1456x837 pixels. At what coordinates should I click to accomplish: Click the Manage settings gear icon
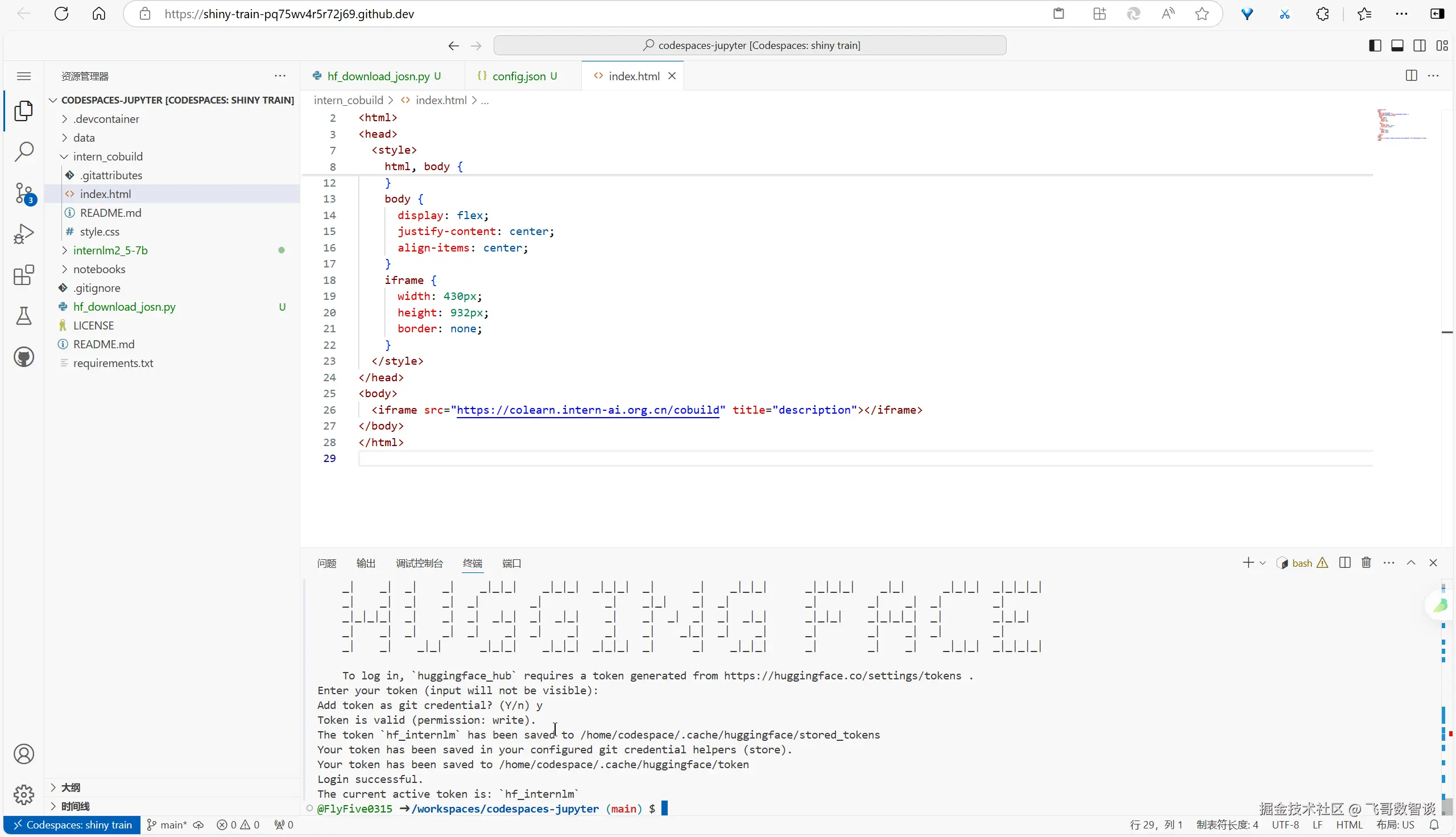(23, 795)
